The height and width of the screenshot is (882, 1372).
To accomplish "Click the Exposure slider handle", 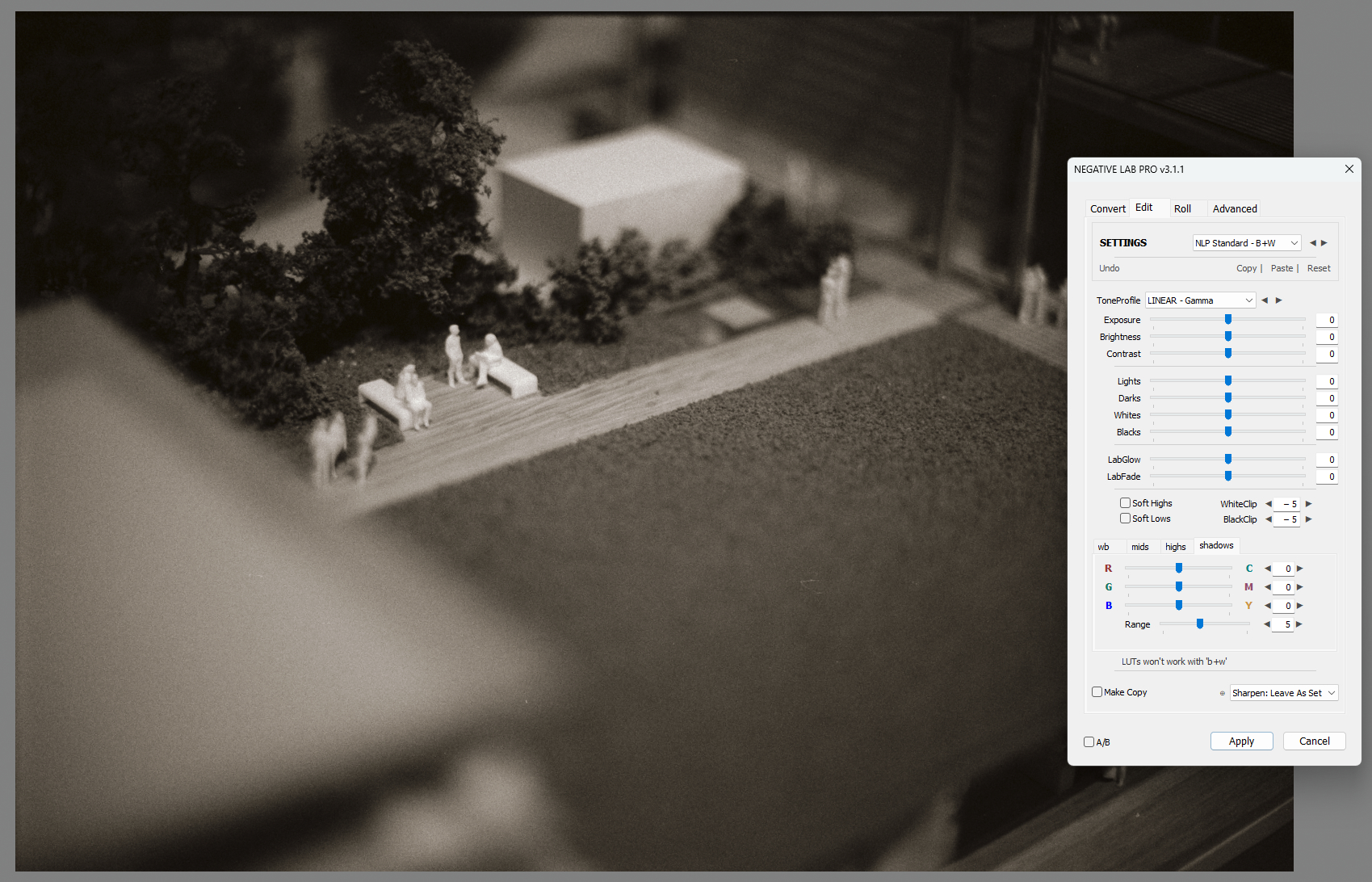I will pos(1228,320).
